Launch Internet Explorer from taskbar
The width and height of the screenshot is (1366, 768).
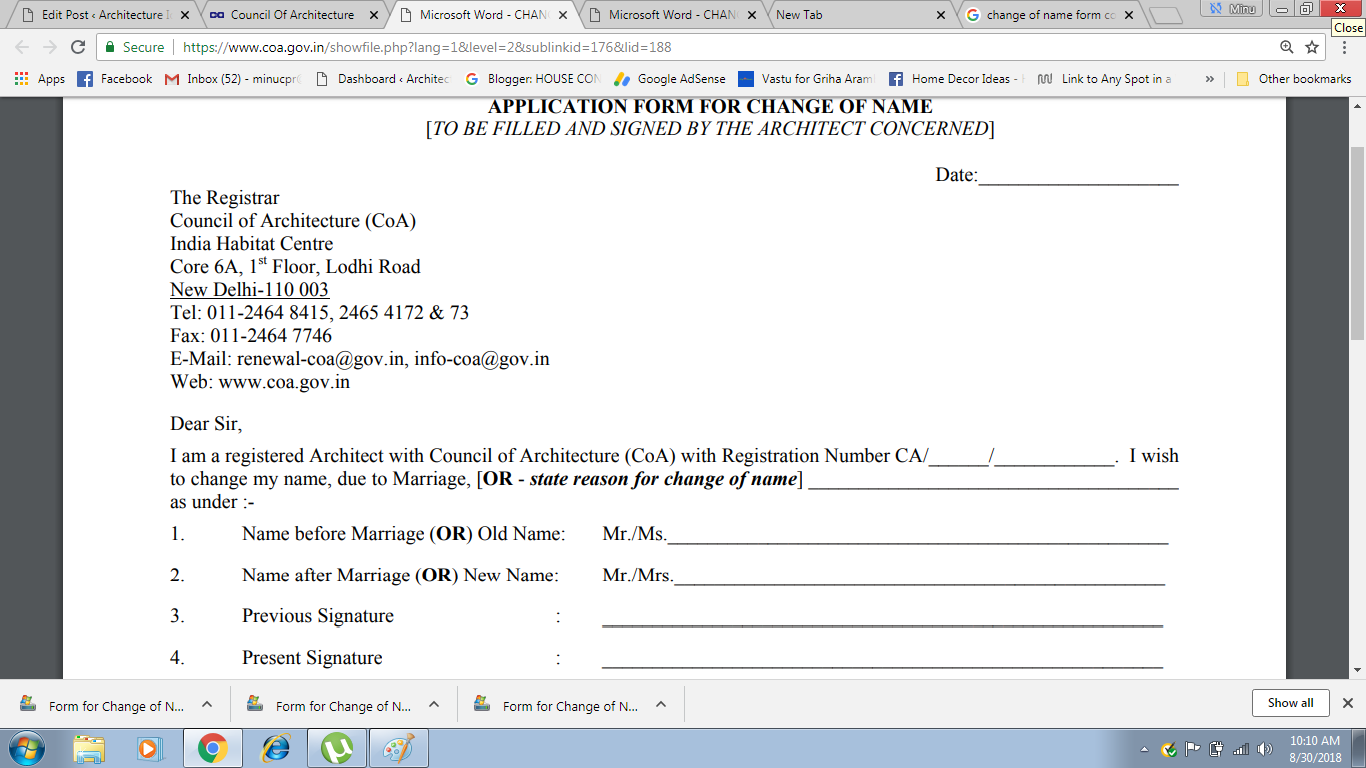click(274, 748)
